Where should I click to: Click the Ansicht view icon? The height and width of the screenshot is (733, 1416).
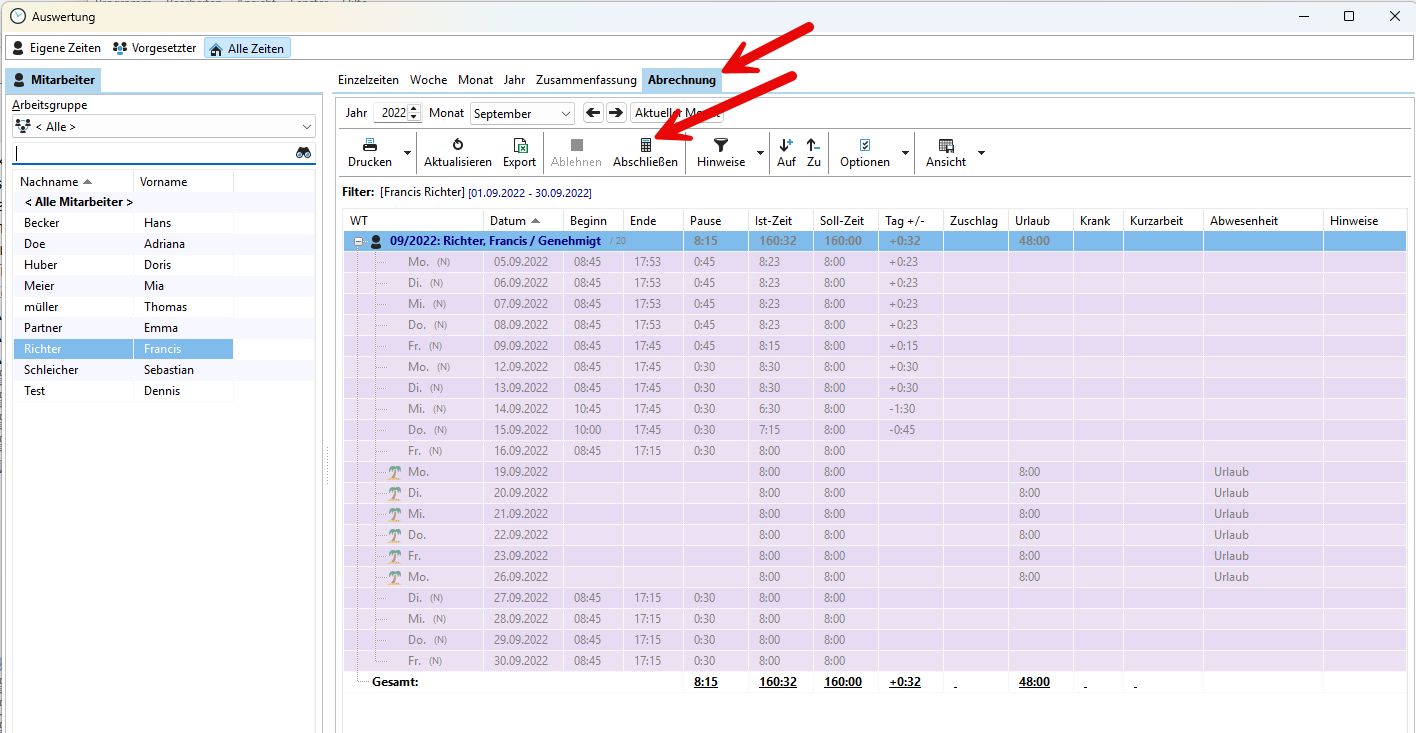(x=945, y=146)
